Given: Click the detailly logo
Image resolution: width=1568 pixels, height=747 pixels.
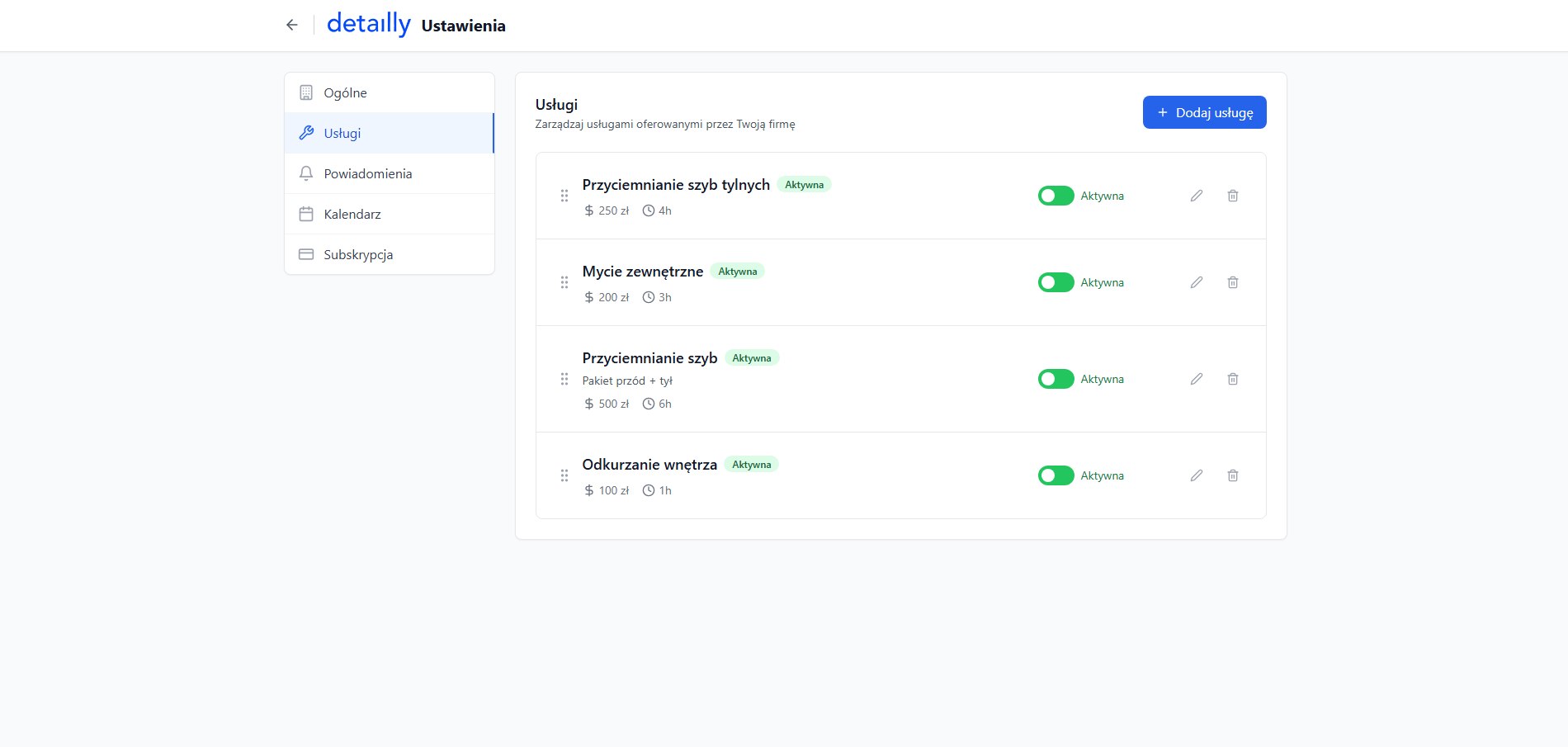Looking at the screenshot, I should click(368, 24).
